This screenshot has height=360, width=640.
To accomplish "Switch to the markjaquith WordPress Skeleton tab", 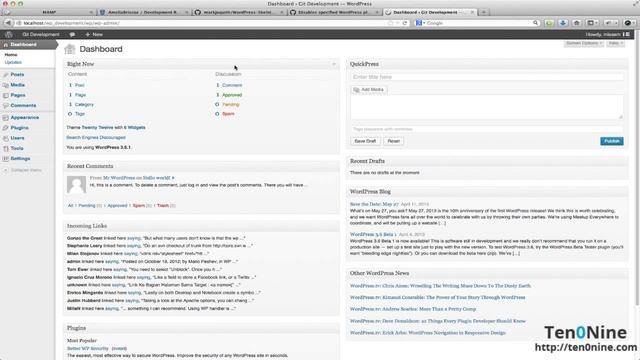I will (239, 12).
